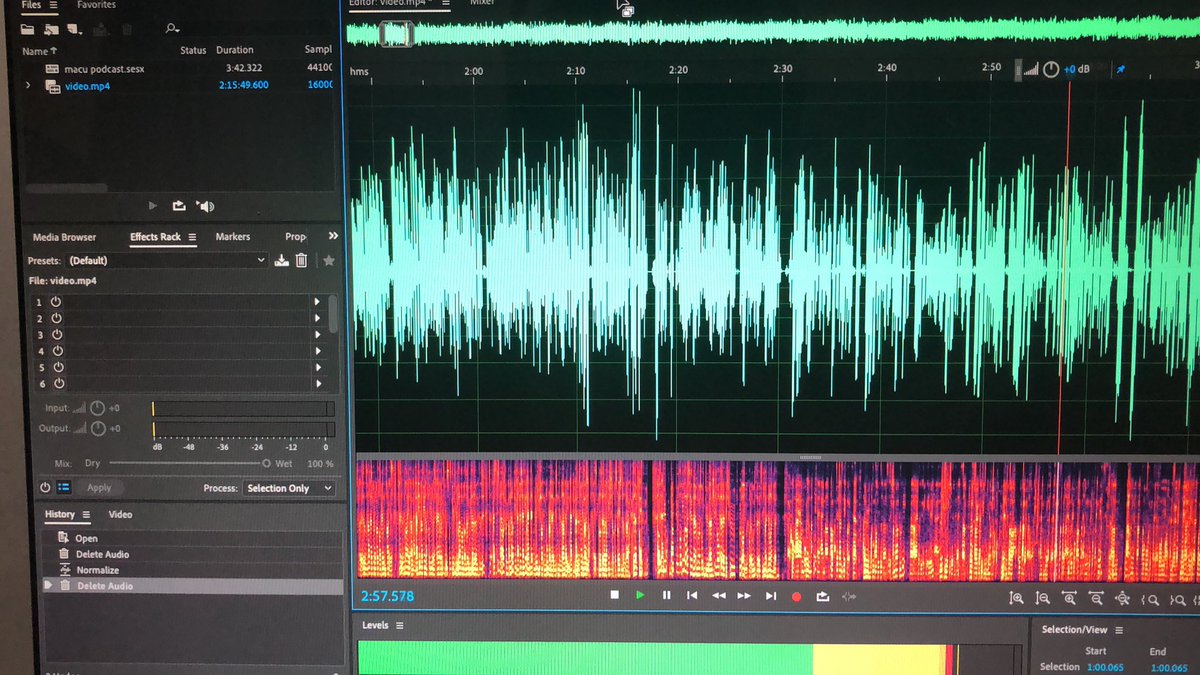Start playback with the green Play button

tap(640, 595)
